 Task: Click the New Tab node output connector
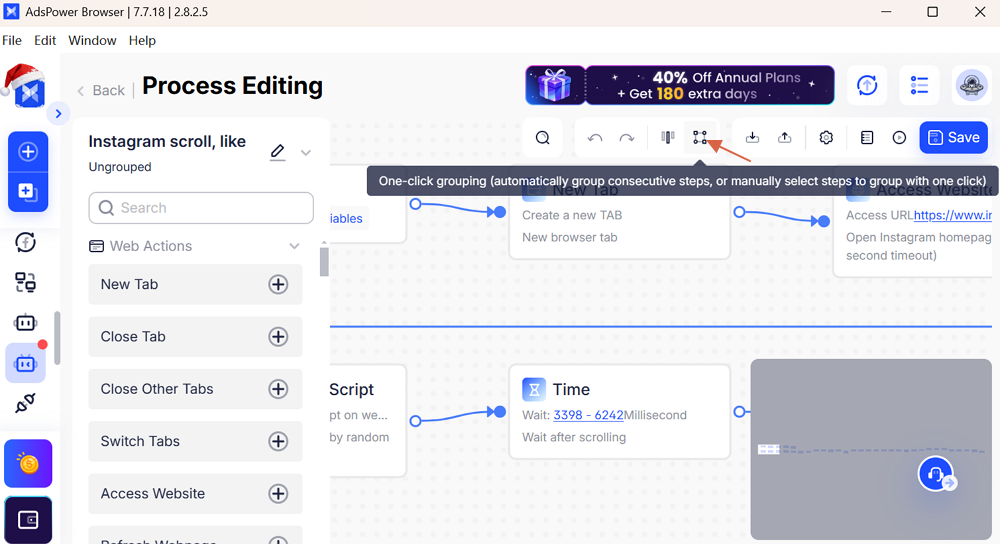[x=739, y=212]
